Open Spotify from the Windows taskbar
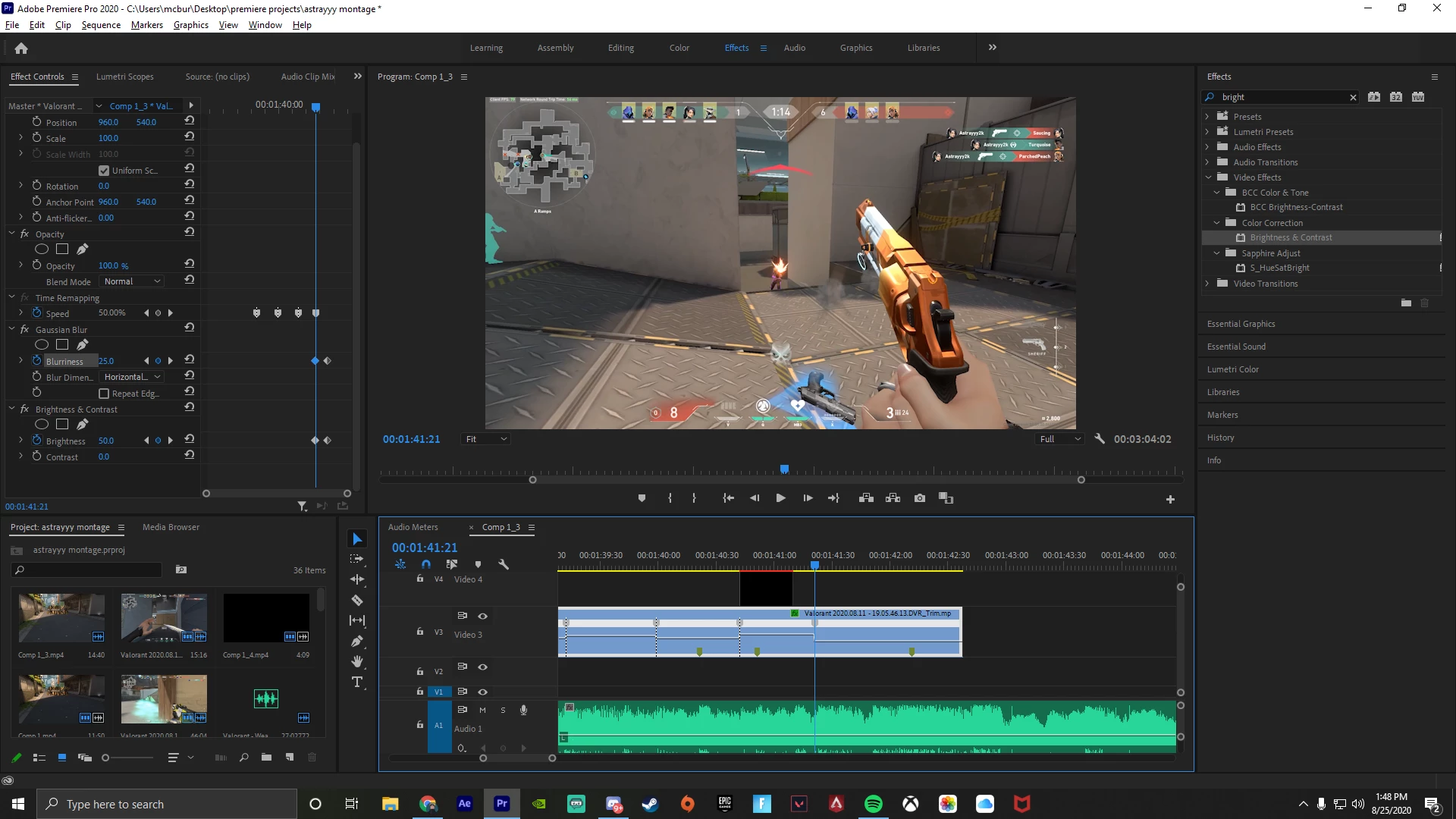 pyautogui.click(x=873, y=804)
